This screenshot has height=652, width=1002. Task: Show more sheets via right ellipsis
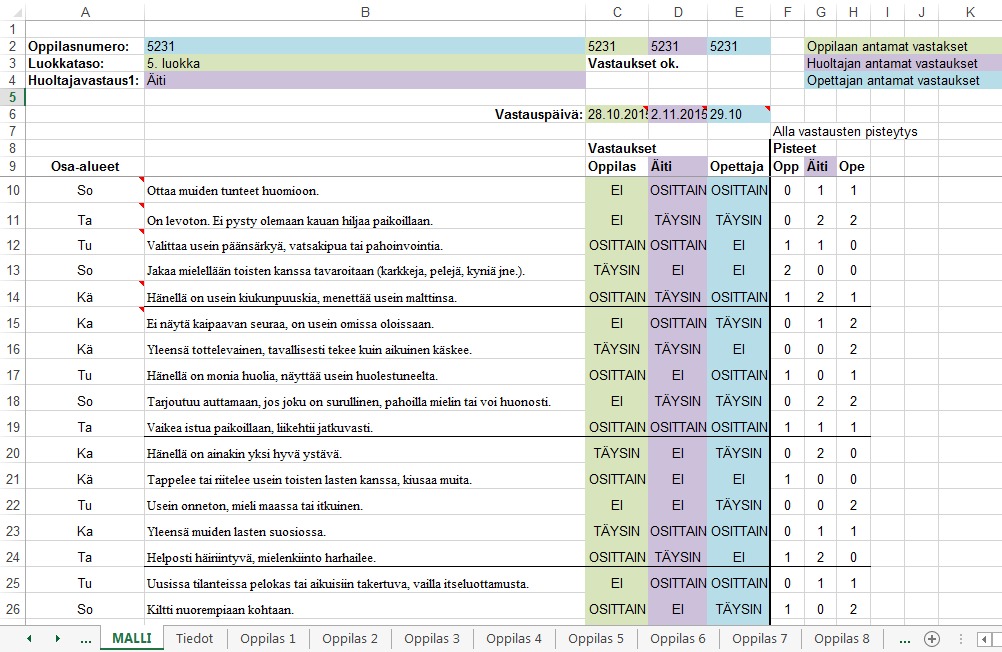coord(904,639)
